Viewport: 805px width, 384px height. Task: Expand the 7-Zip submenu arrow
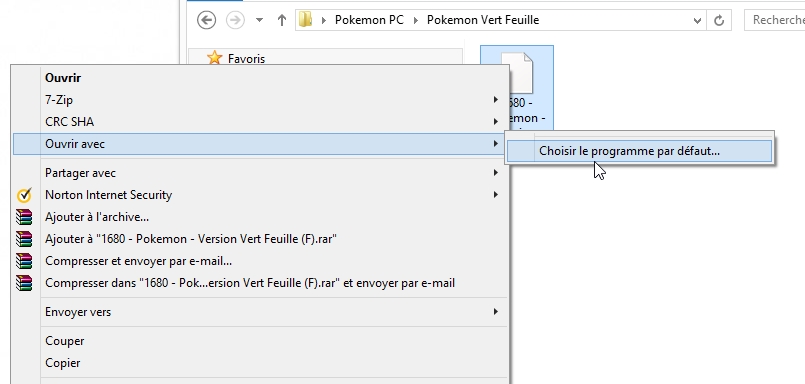(495, 100)
